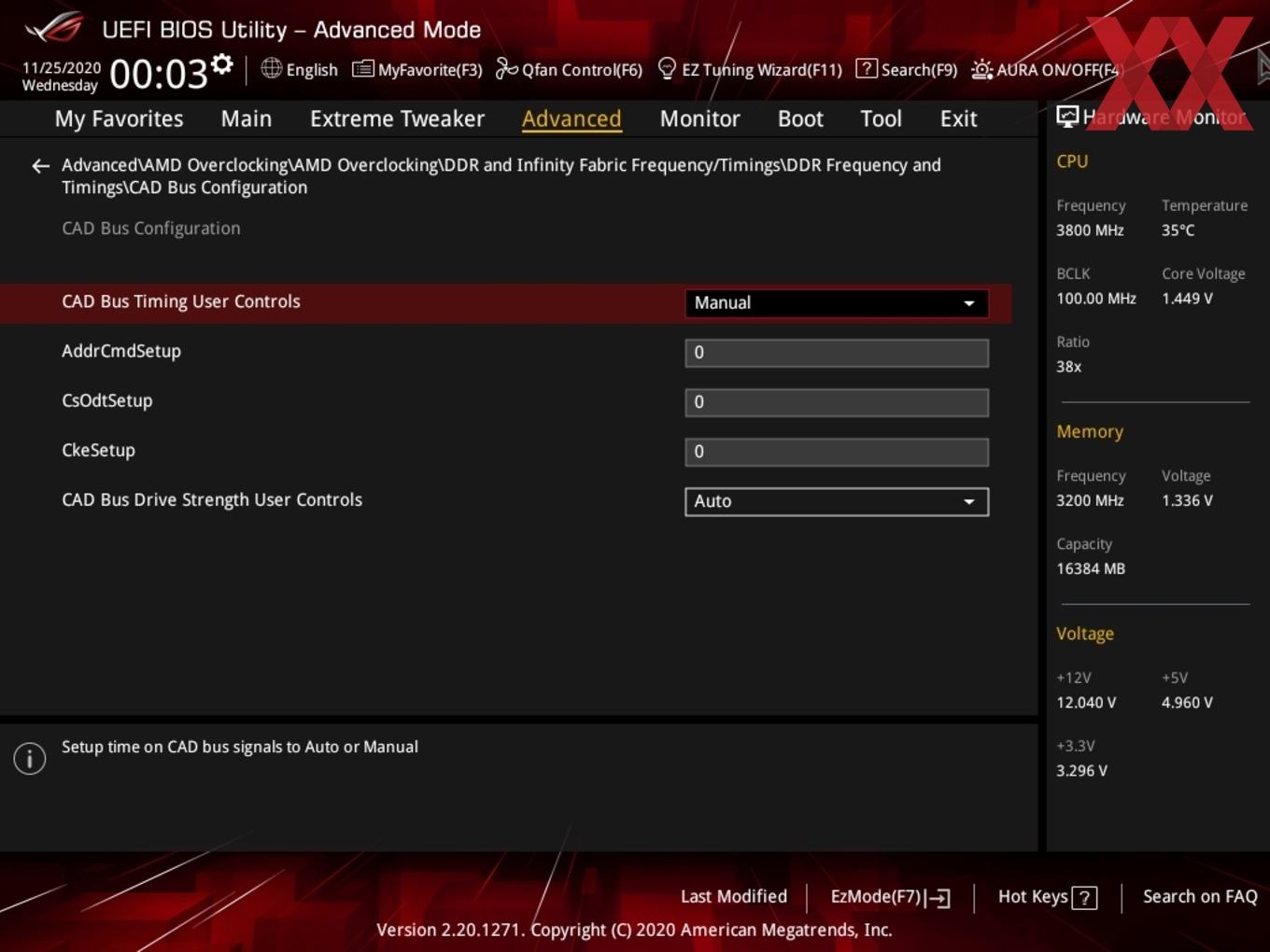The height and width of the screenshot is (952, 1270).
Task: Open the Boot tab
Action: 800,119
